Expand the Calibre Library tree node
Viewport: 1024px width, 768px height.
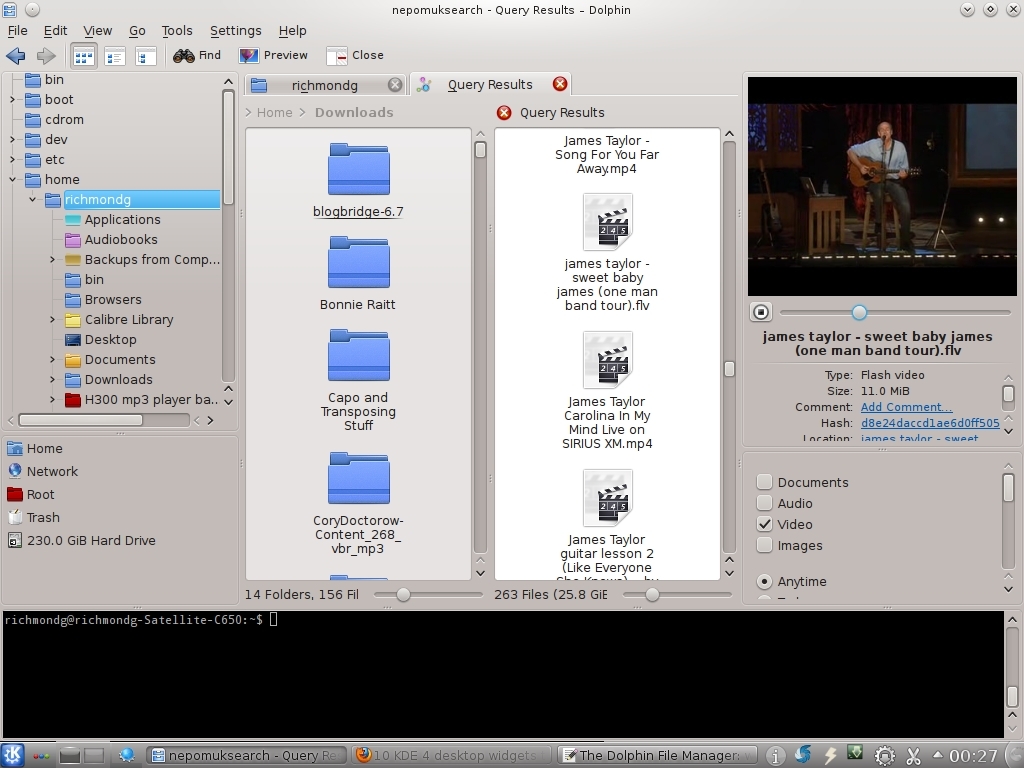point(52,320)
